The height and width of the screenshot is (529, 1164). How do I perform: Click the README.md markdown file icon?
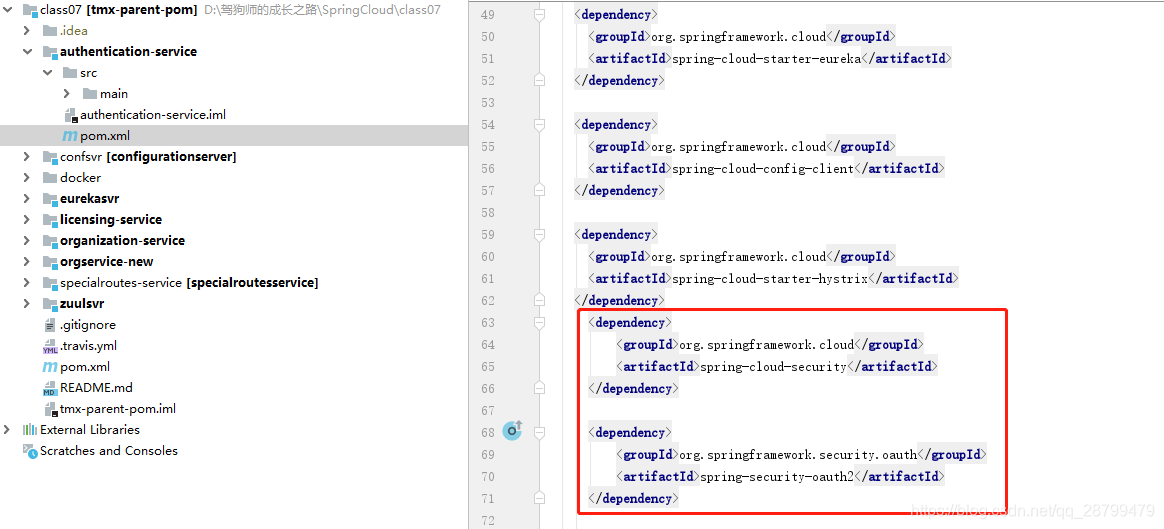[50, 388]
